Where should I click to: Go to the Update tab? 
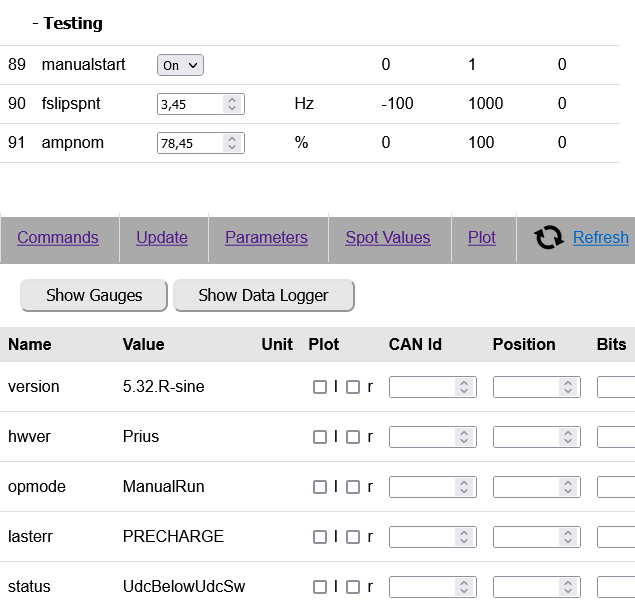click(x=162, y=238)
